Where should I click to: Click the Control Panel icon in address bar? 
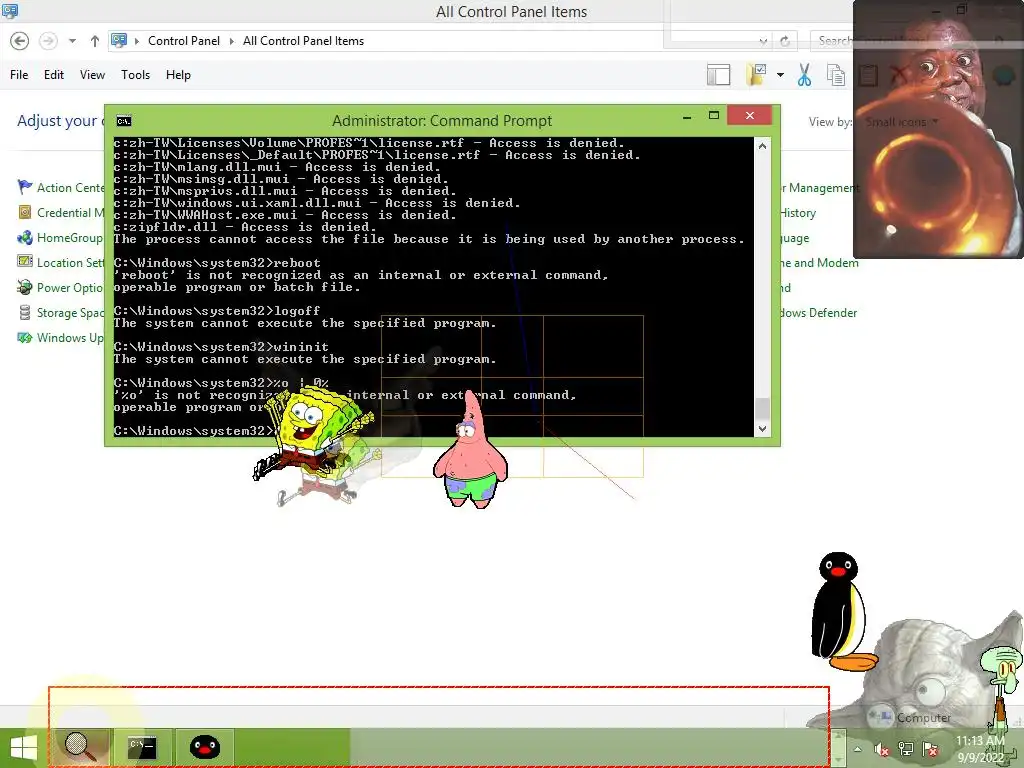119,40
